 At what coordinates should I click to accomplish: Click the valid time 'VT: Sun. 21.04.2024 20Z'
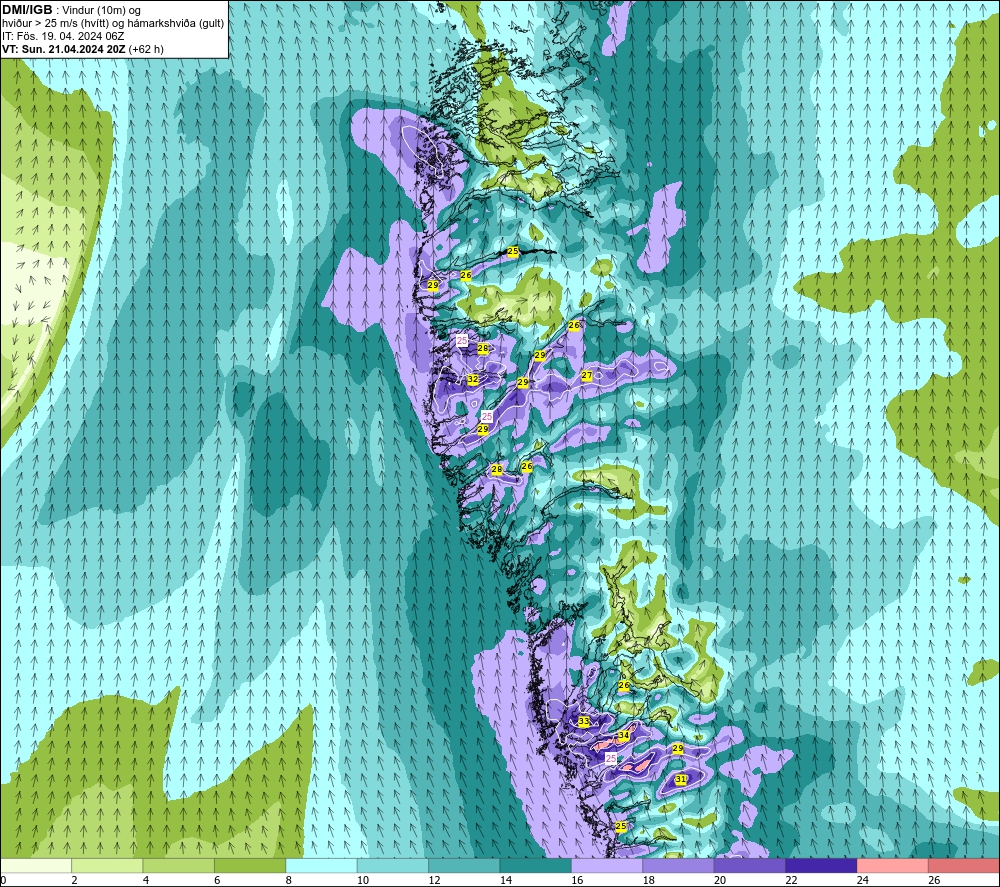pyautogui.click(x=64, y=49)
